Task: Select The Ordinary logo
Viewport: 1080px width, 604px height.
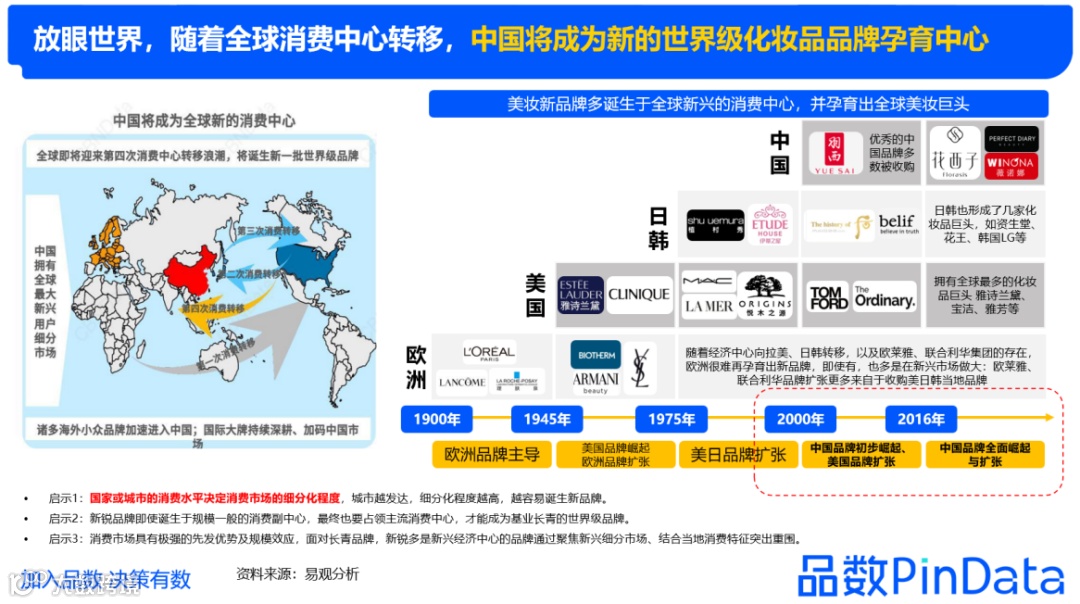Action: 884,297
